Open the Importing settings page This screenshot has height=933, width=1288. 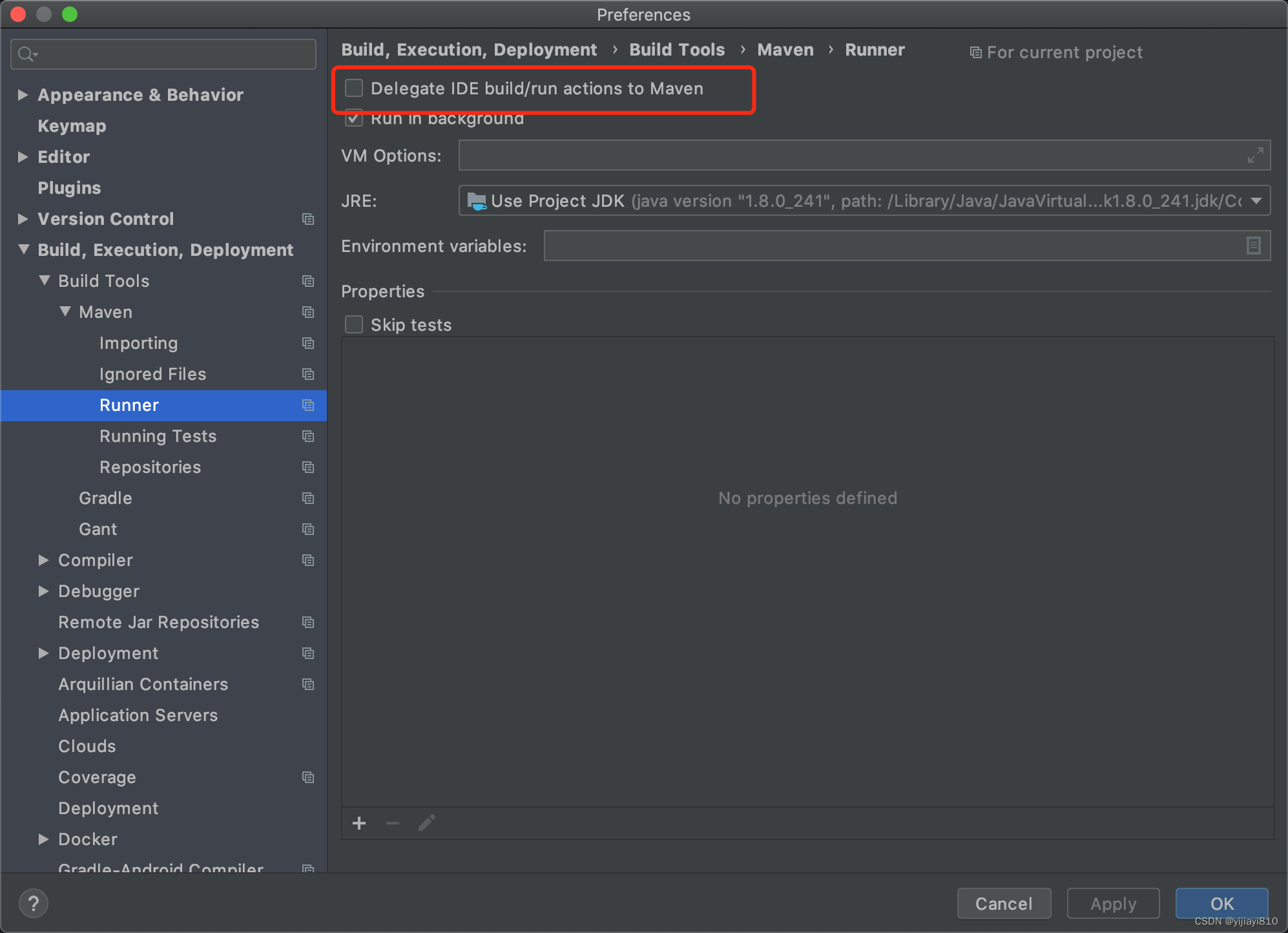pos(138,343)
